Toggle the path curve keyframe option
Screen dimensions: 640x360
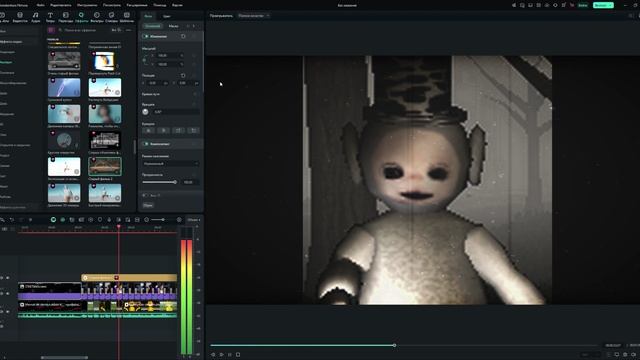click(x=195, y=94)
